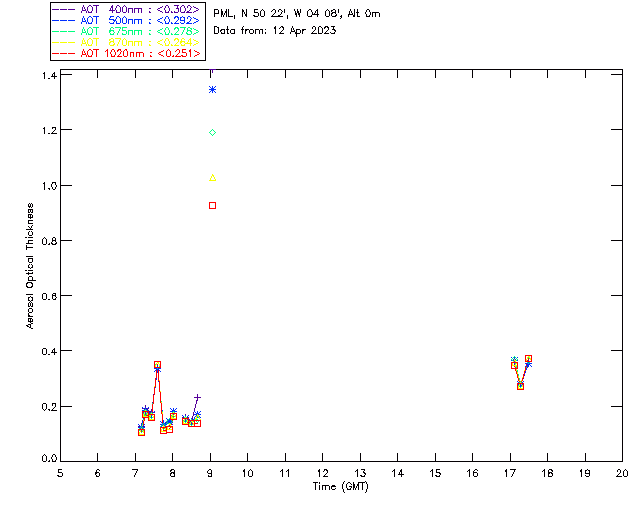This screenshot has height=512, width=640.
Task: Click the x-axis tick label 17
Action: click(510, 473)
